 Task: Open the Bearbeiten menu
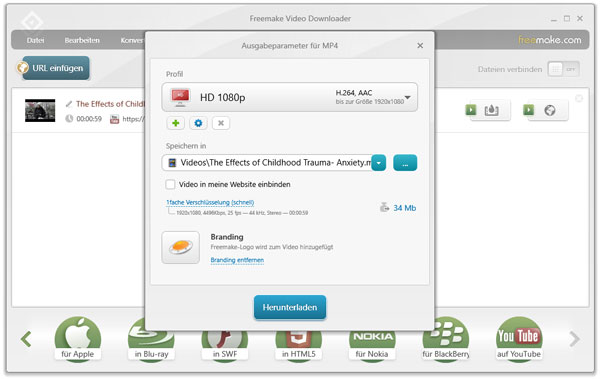pyautogui.click(x=82, y=40)
